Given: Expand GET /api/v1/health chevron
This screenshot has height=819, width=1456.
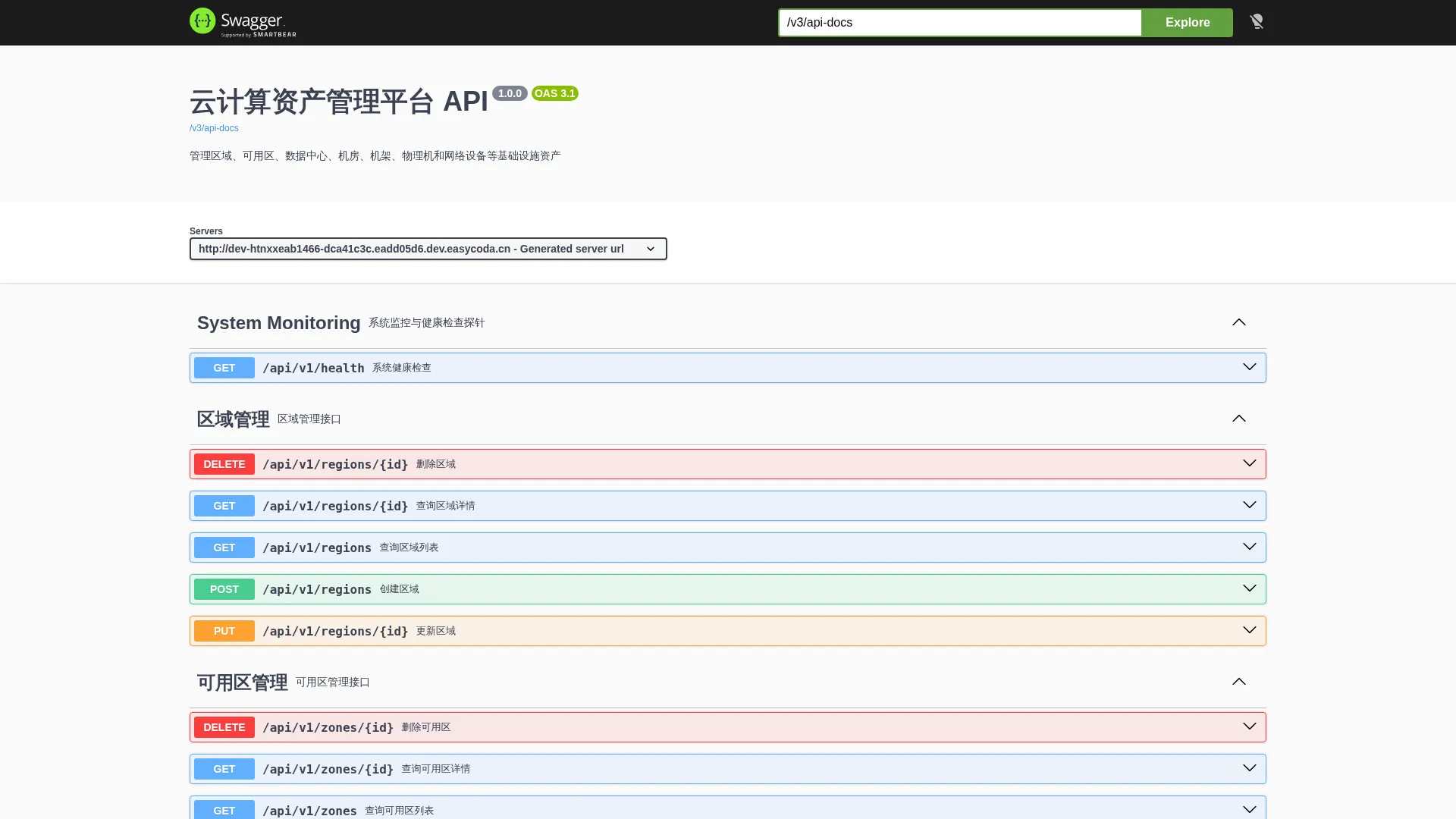Looking at the screenshot, I should point(1250,367).
